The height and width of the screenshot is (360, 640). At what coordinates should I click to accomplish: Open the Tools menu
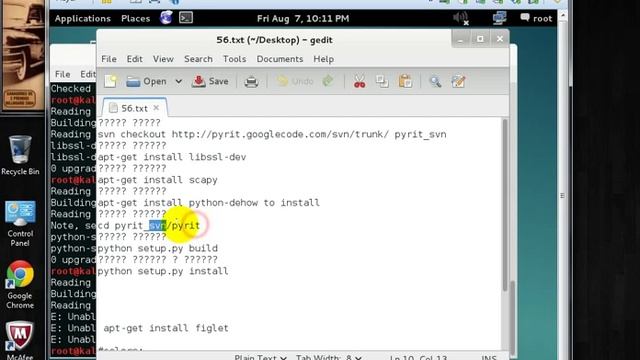pyautogui.click(x=234, y=59)
